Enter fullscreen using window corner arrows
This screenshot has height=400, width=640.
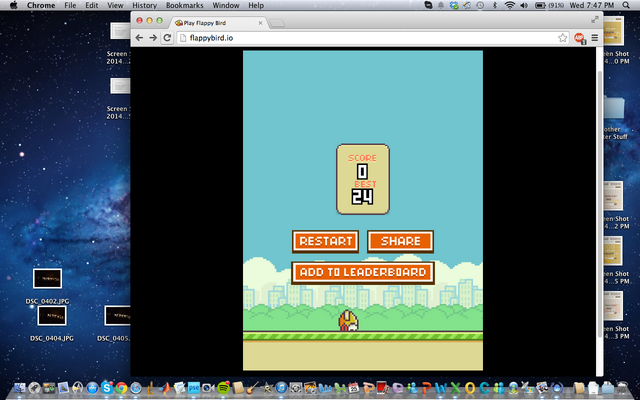coord(595,19)
